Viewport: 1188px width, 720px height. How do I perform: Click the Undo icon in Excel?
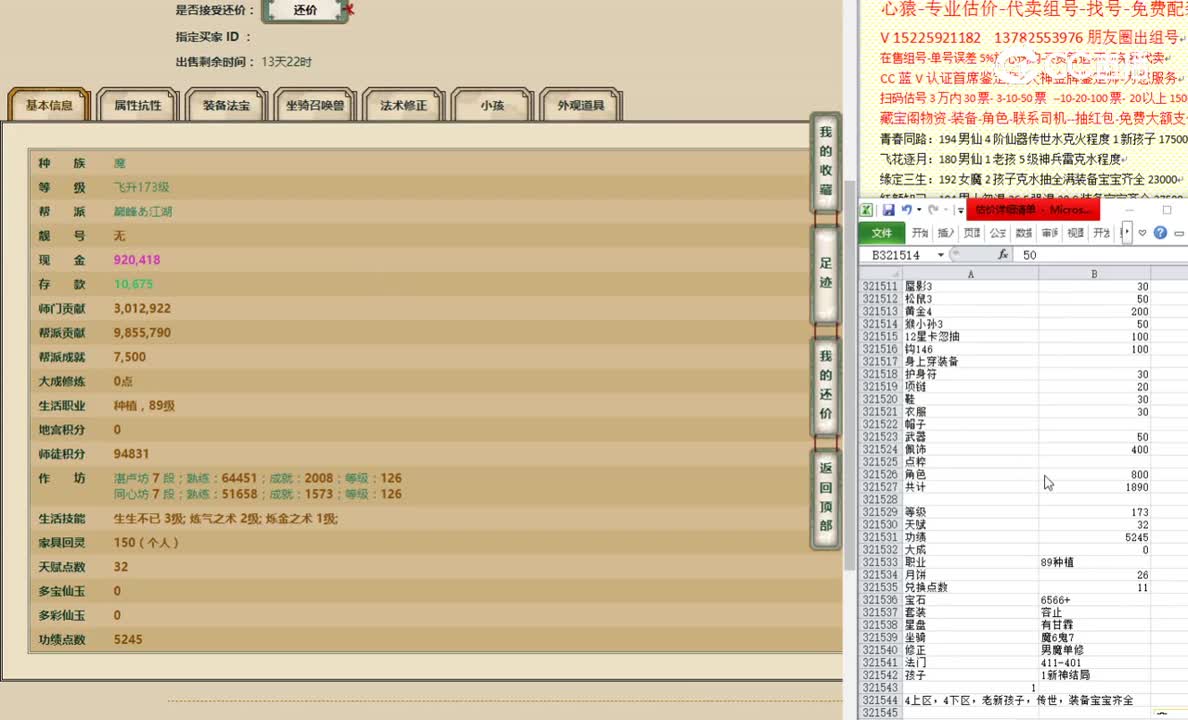tap(907, 208)
